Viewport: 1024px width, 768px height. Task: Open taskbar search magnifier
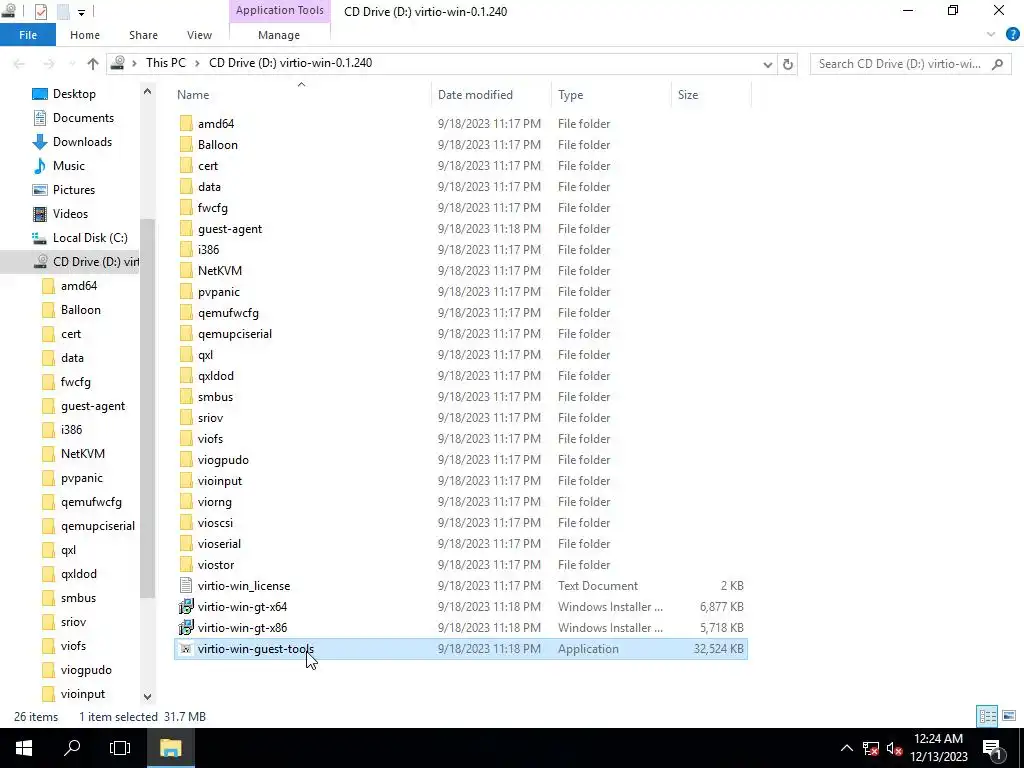(x=72, y=748)
